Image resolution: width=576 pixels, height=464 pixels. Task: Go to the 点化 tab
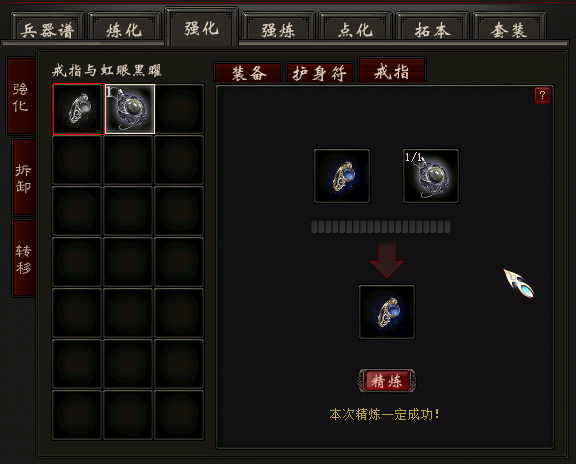356,27
